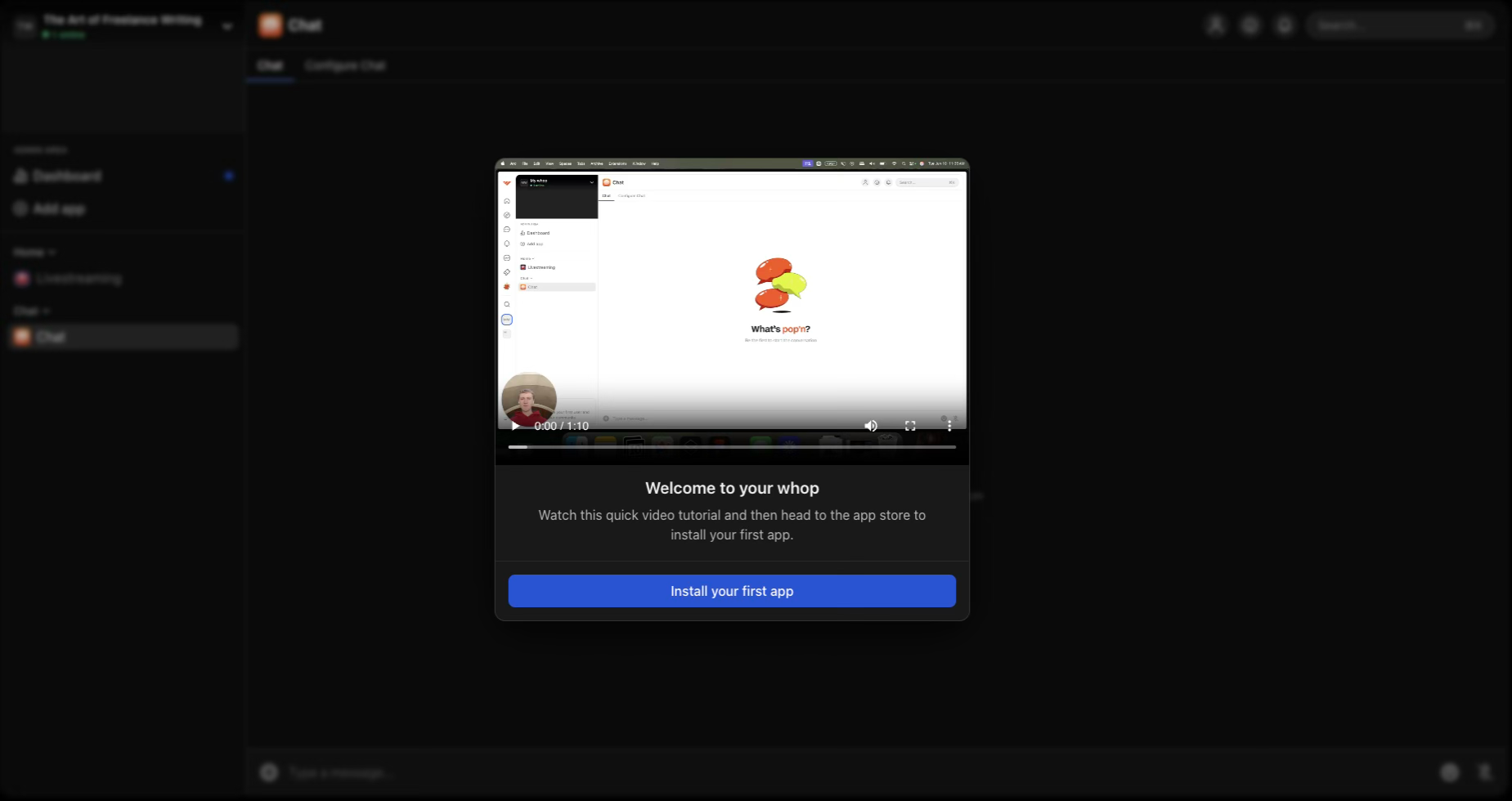Enter fullscreen mode for the video
This screenshot has height=801, width=1512.
point(910,426)
